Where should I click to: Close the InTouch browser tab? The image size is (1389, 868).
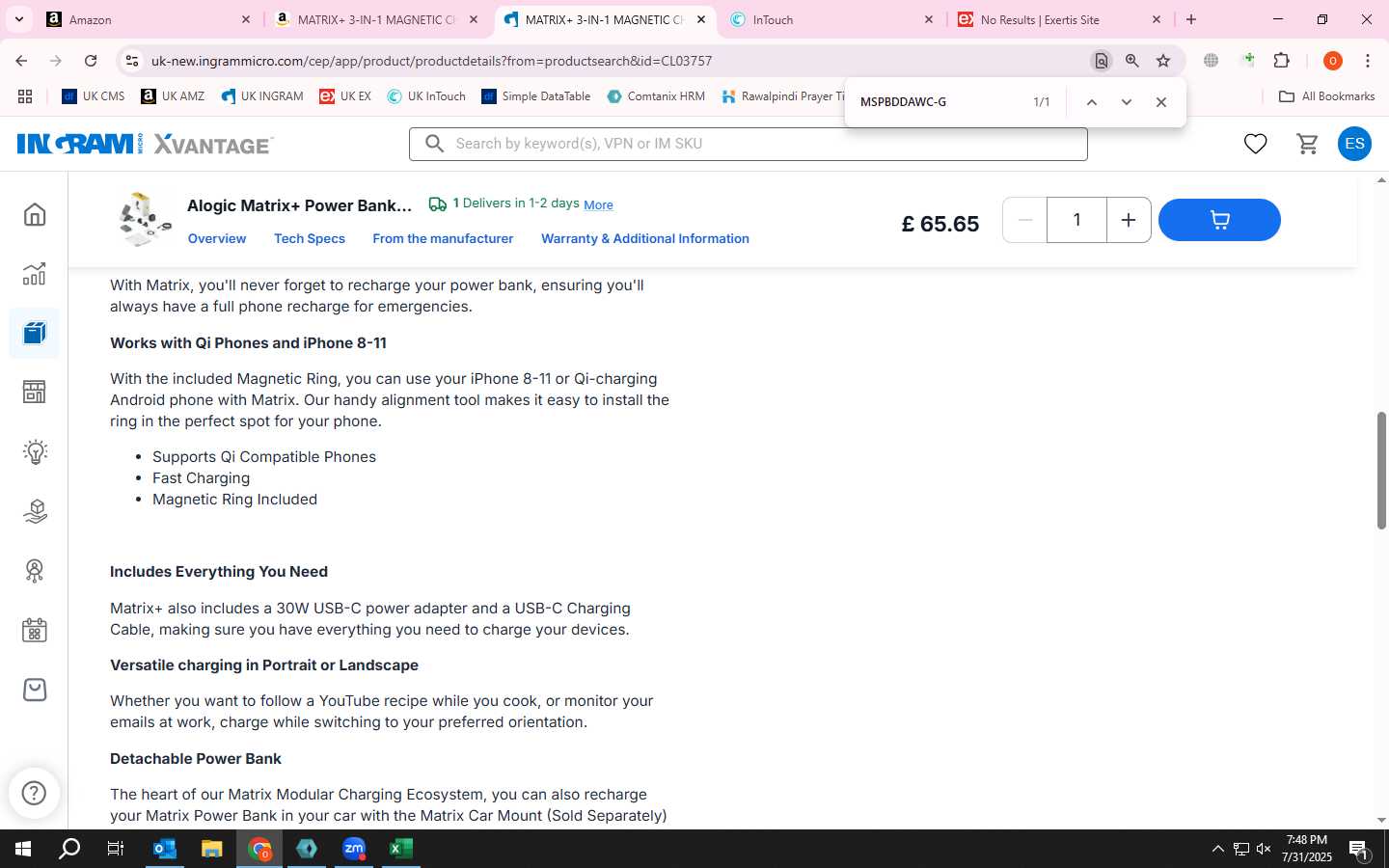coord(929,19)
